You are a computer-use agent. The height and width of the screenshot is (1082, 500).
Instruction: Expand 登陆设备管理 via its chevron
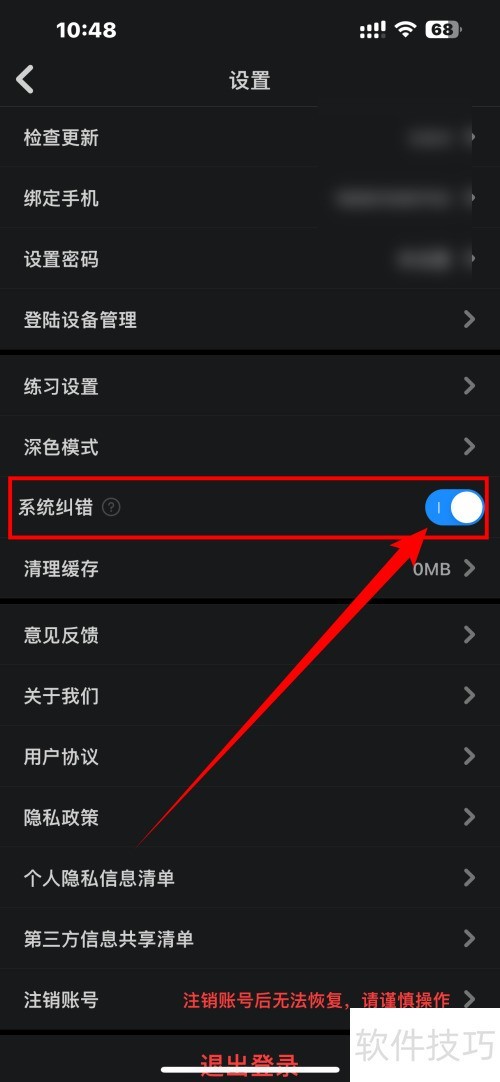(470, 319)
